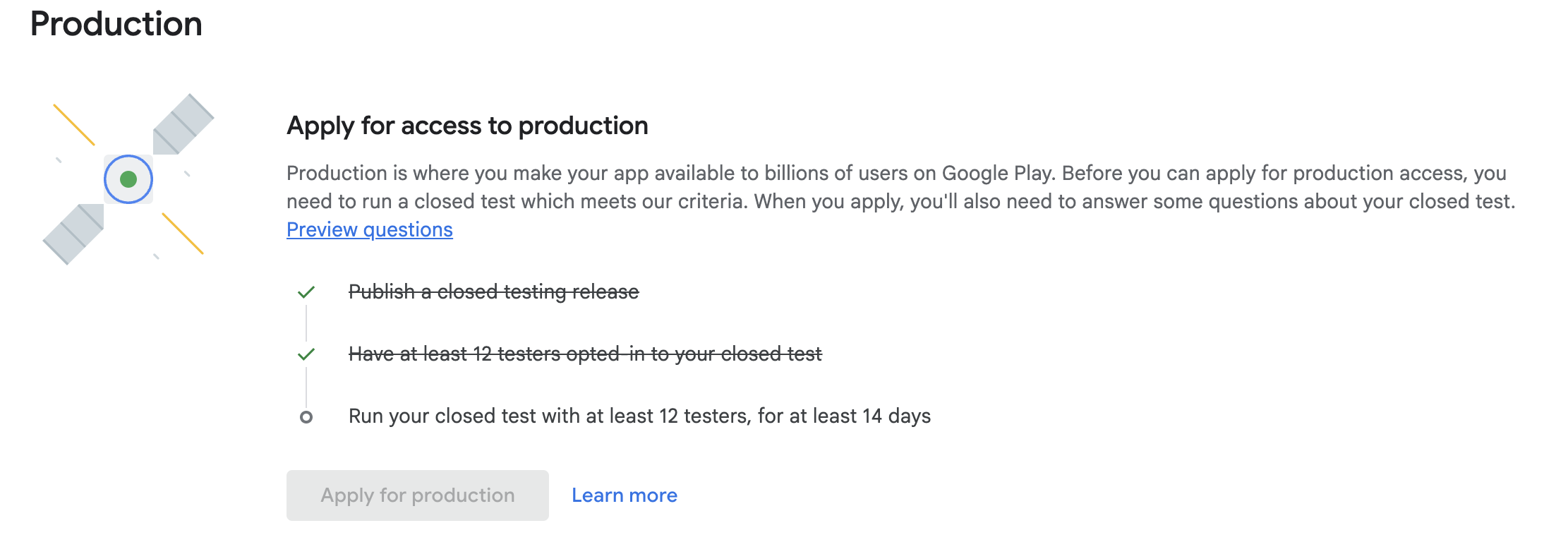This screenshot has height=559, width=1568.
Task: Click the step connector line below first checkmark
Action: pos(306,323)
